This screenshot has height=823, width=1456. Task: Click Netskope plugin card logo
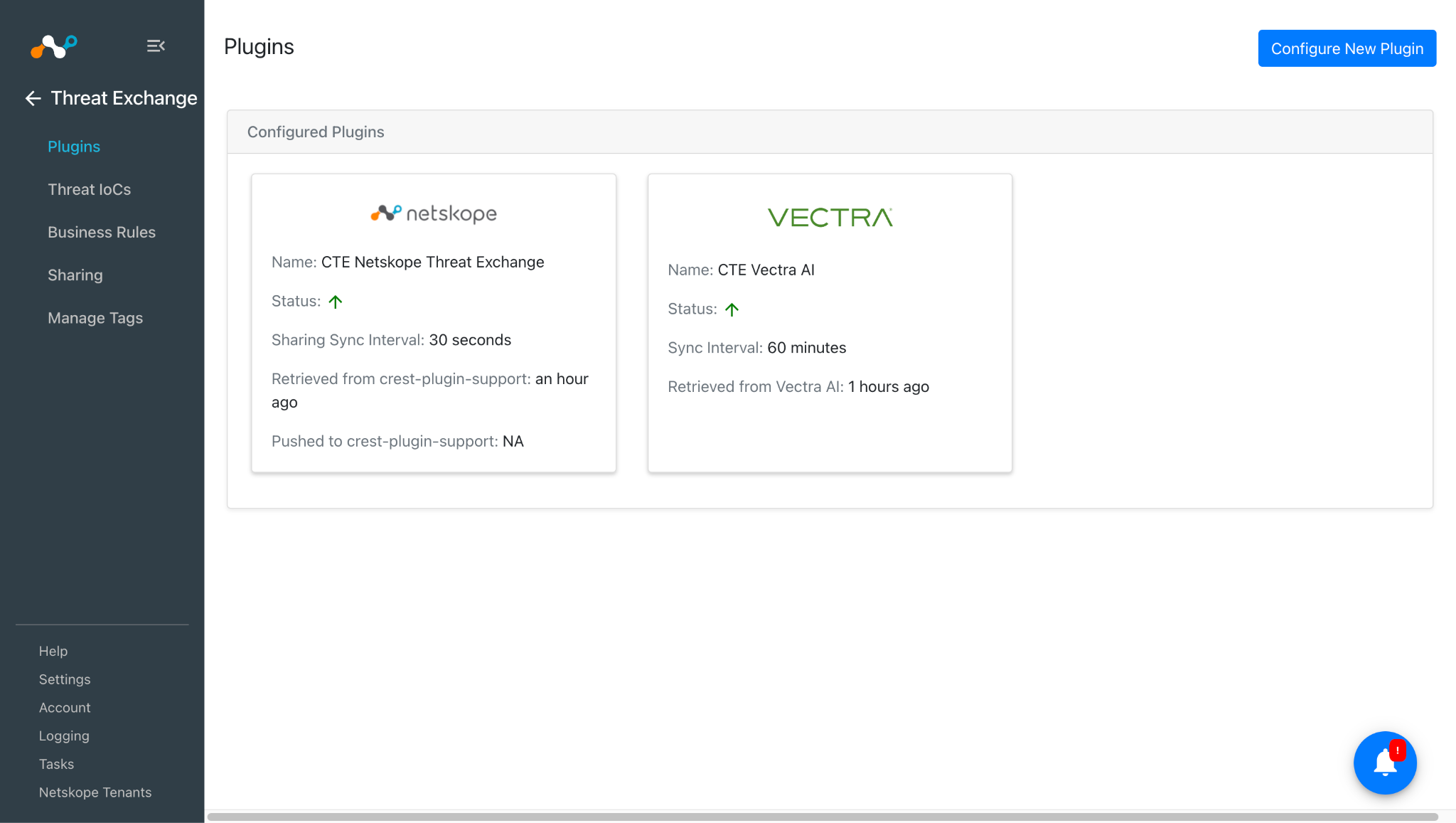pyautogui.click(x=434, y=213)
